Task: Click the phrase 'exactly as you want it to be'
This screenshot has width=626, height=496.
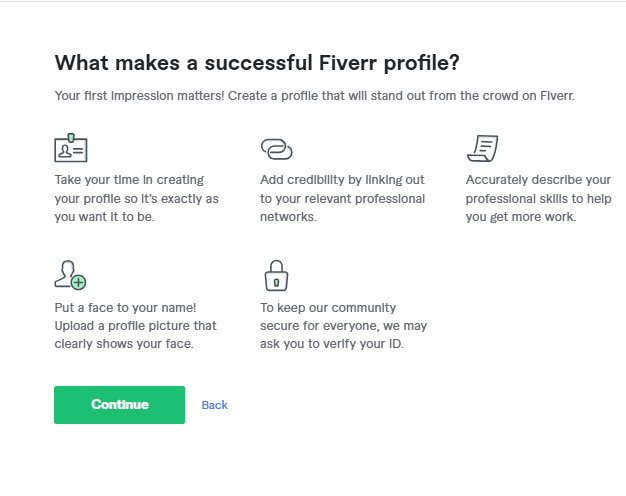Action: (150, 207)
